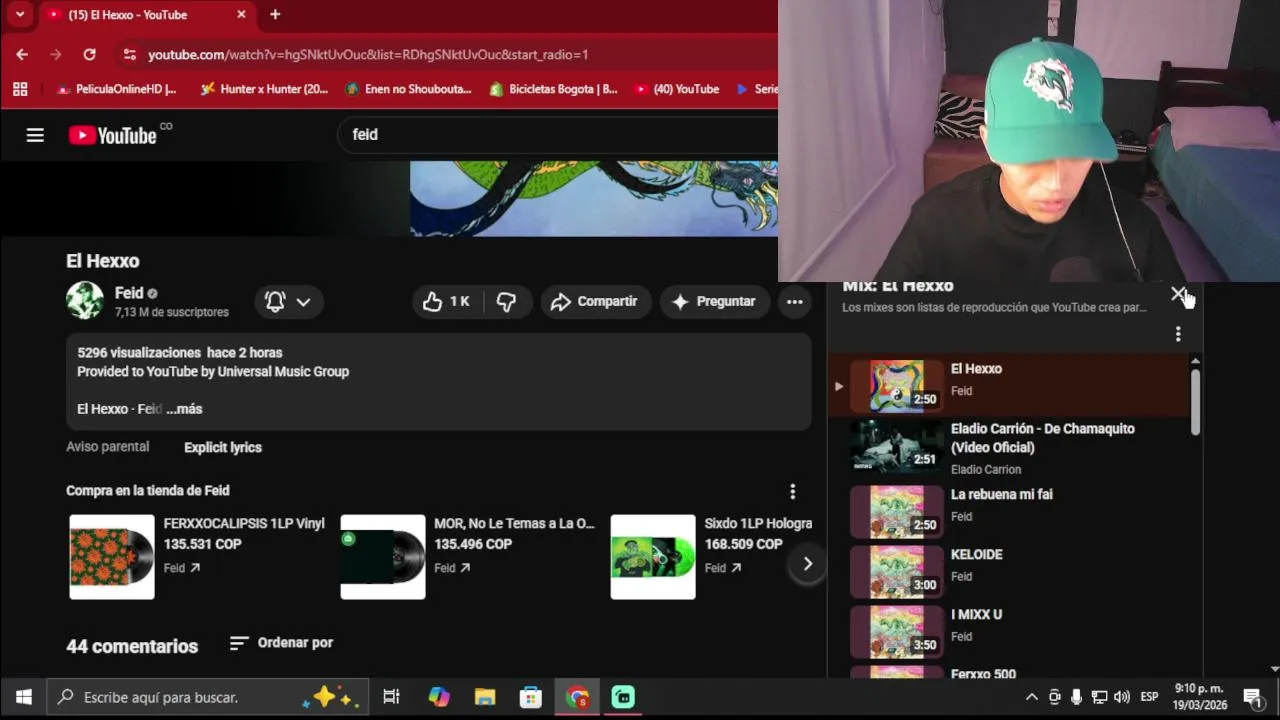Screen dimensions: 1280x720
Task: Open the microphone tray icon
Action: tap(1076, 697)
